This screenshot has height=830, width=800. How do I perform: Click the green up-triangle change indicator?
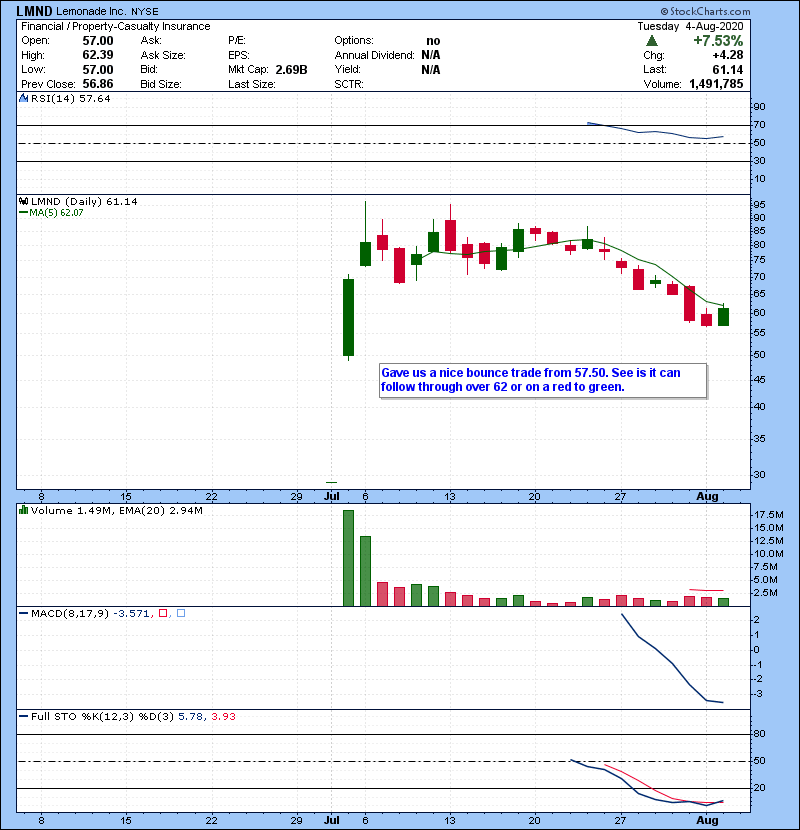click(x=652, y=41)
